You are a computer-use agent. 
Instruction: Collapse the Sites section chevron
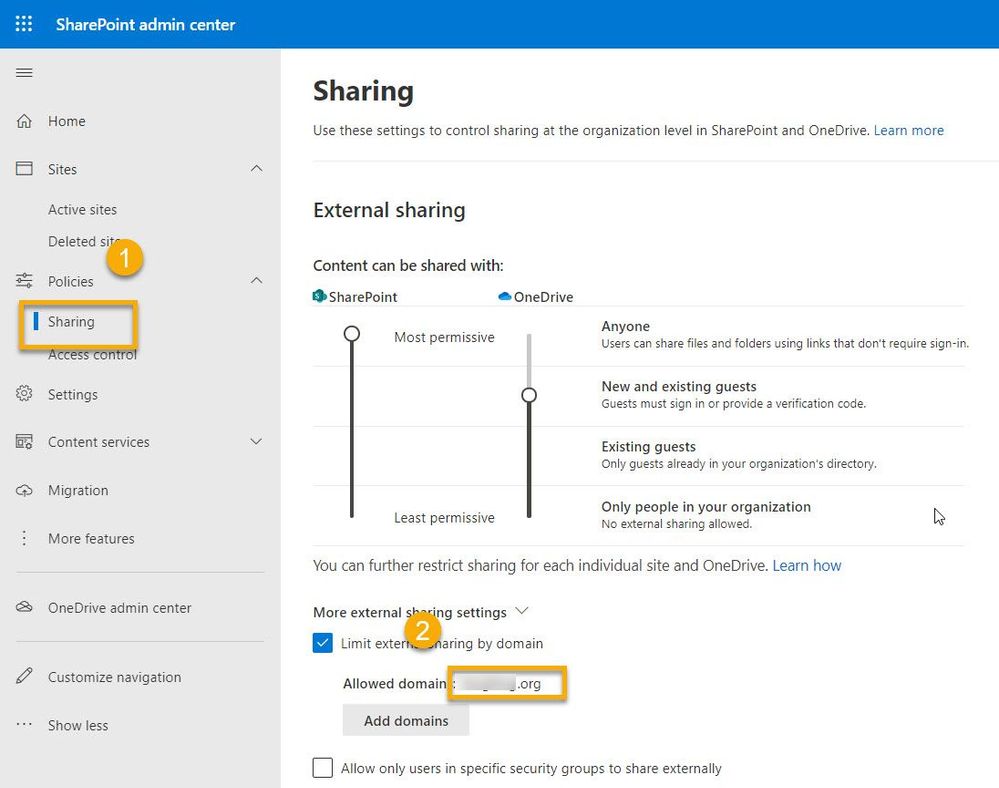[x=256, y=169]
